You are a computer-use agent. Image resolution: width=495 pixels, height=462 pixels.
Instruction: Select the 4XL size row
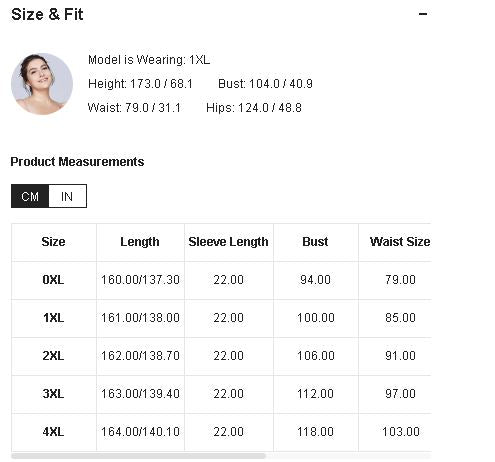tap(221, 432)
